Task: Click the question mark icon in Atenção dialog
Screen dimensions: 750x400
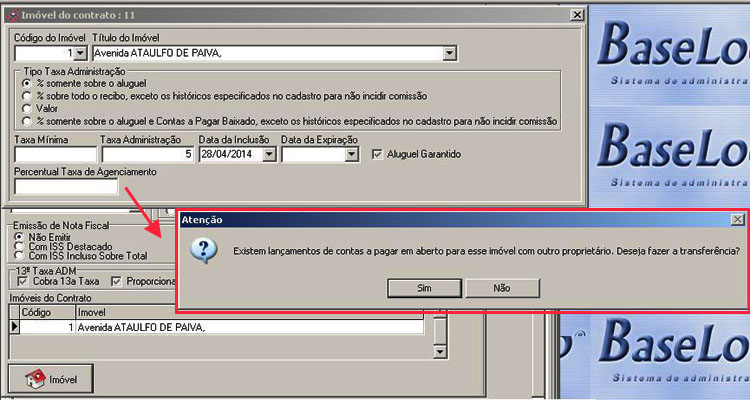Action: [203, 250]
